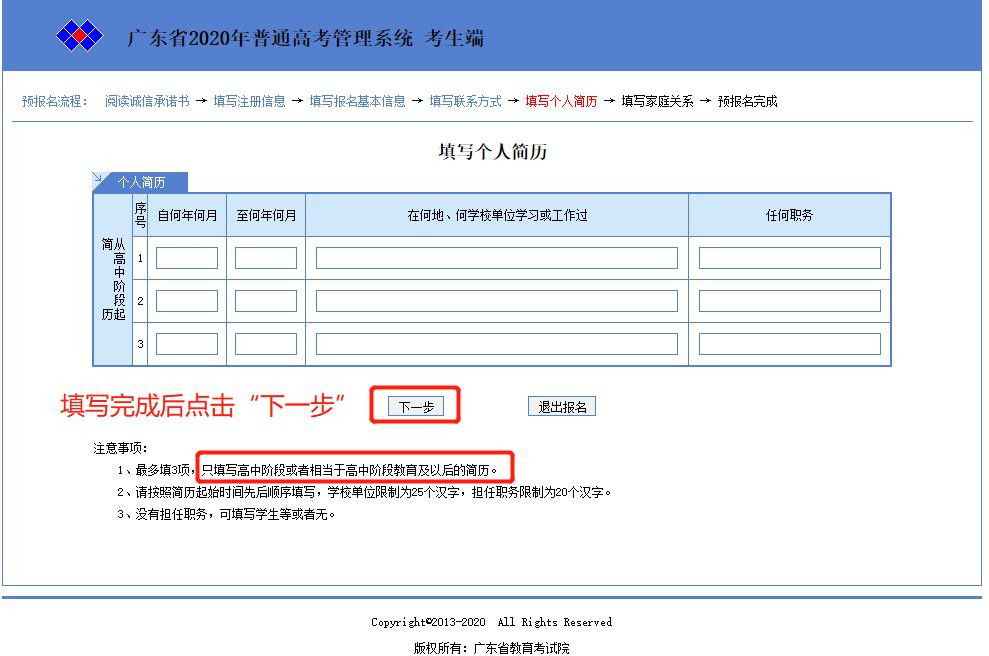Image resolution: width=989 pixels, height=656 pixels.
Task: Focus row 1 至何年何月 end date field
Action: (266, 258)
